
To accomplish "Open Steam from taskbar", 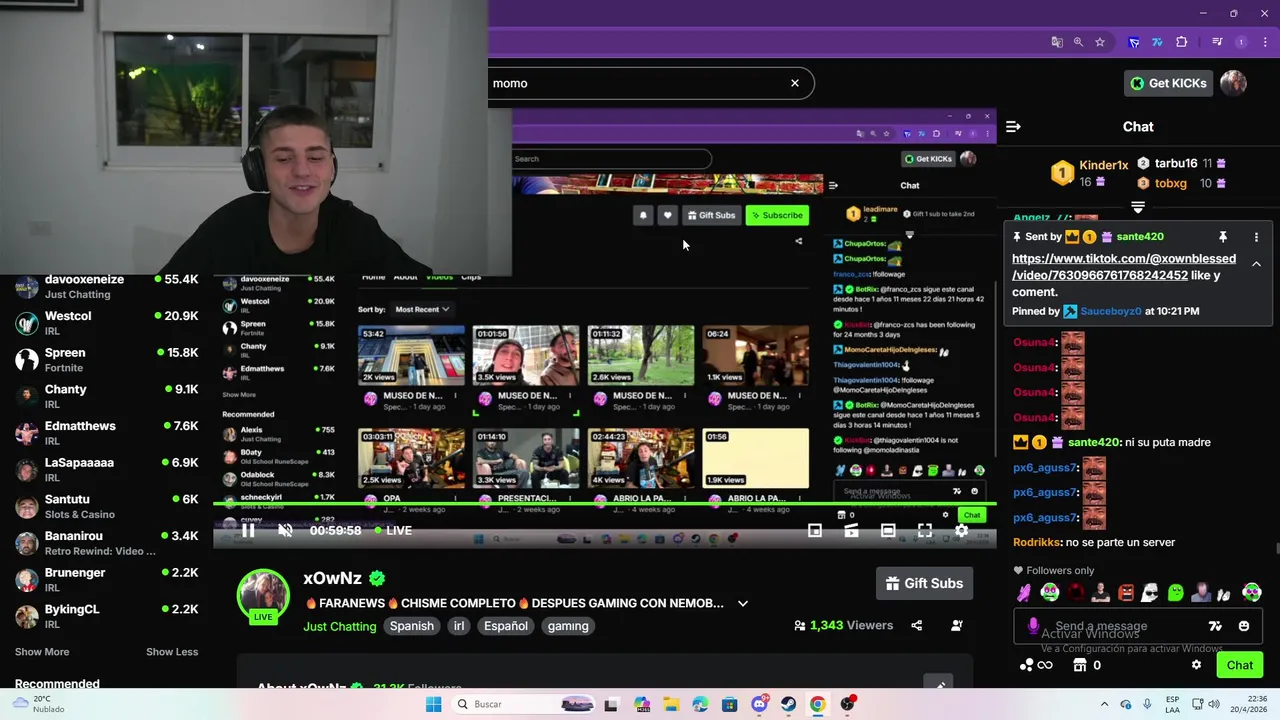I will point(788,704).
